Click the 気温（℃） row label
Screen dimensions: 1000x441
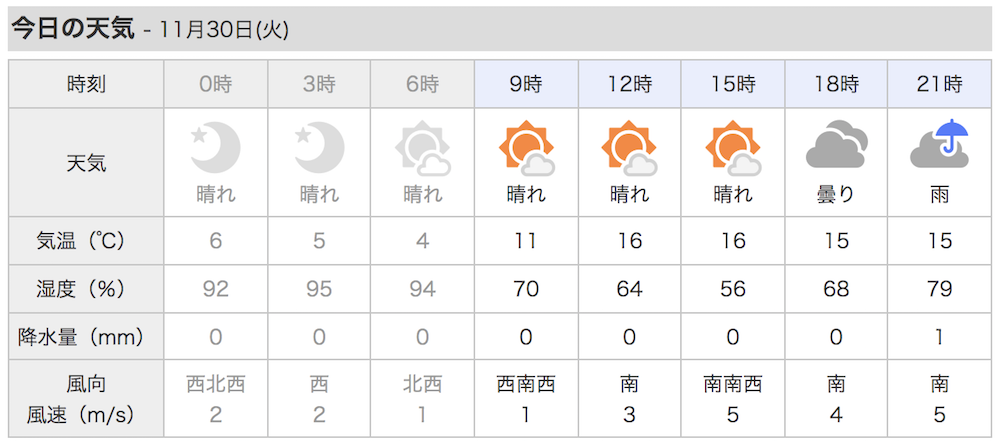point(80,241)
